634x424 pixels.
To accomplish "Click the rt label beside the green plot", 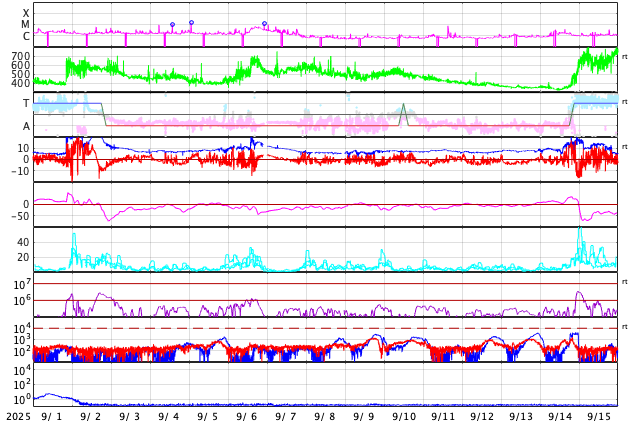I will [x=625, y=56].
